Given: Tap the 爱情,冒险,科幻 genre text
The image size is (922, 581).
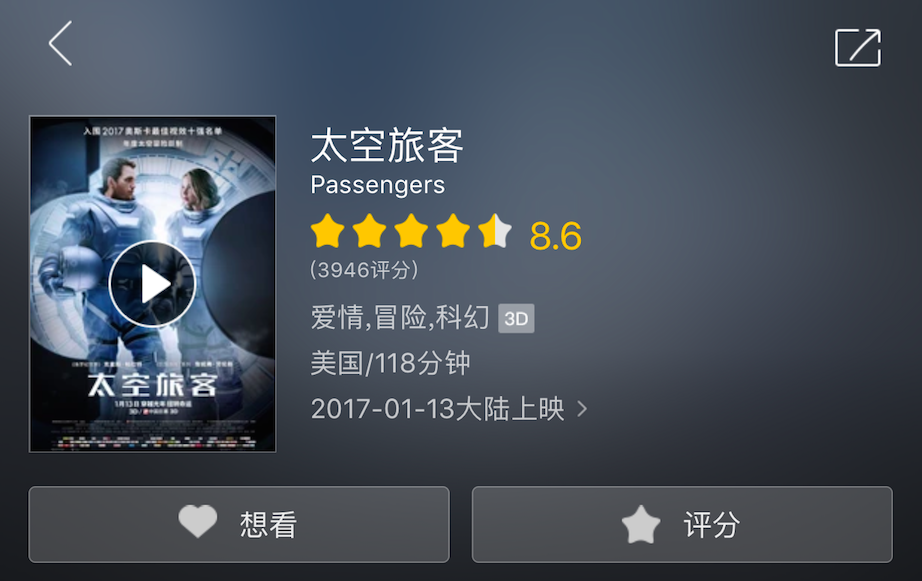Looking at the screenshot, I should point(400,318).
